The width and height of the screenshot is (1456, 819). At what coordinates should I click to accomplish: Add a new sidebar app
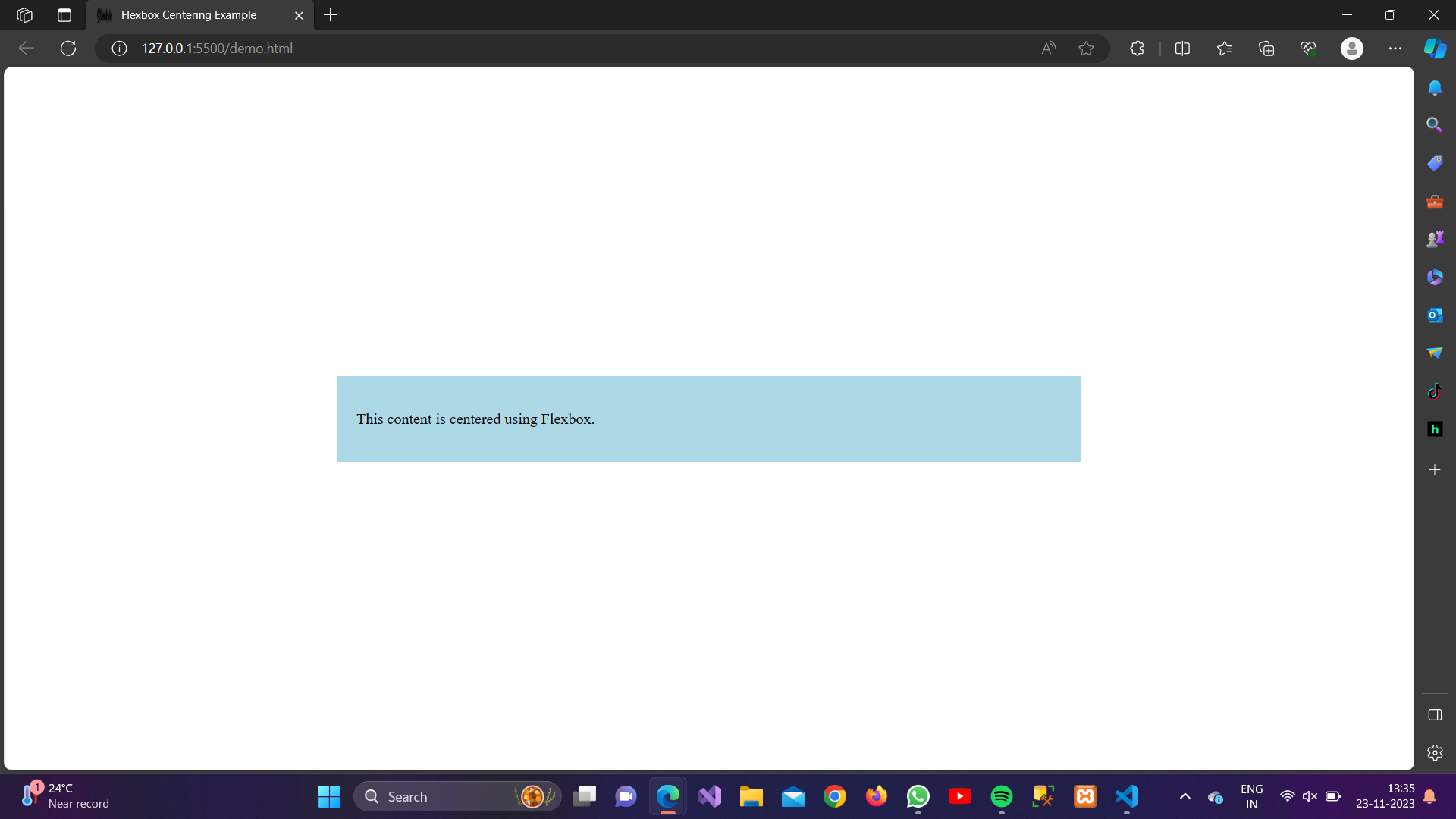(x=1435, y=470)
